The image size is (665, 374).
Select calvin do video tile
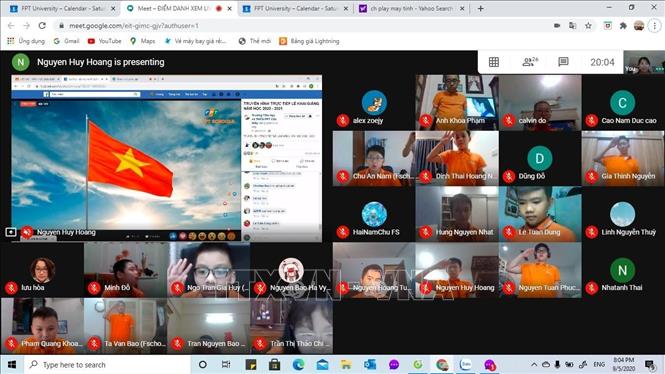tap(540, 103)
